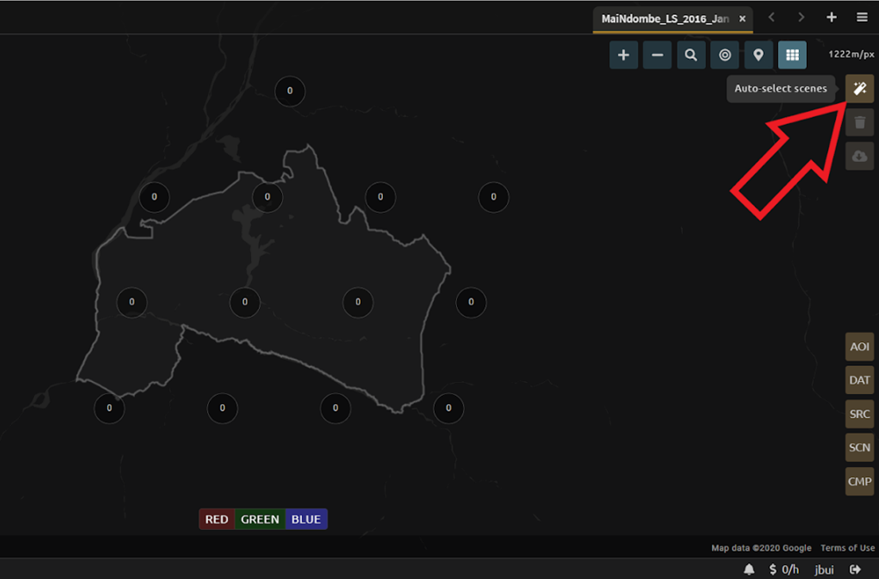This screenshot has height=579, width=879.
Task: Add a new tab with plus icon
Action: [832, 18]
